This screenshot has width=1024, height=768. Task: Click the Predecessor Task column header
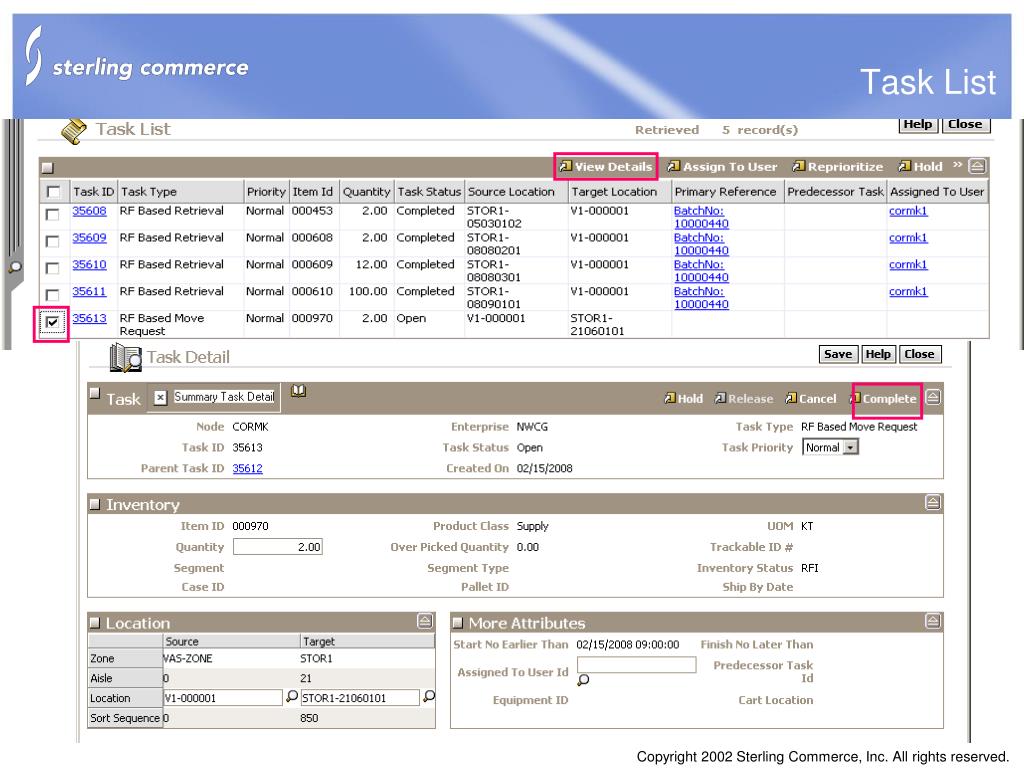(x=835, y=192)
